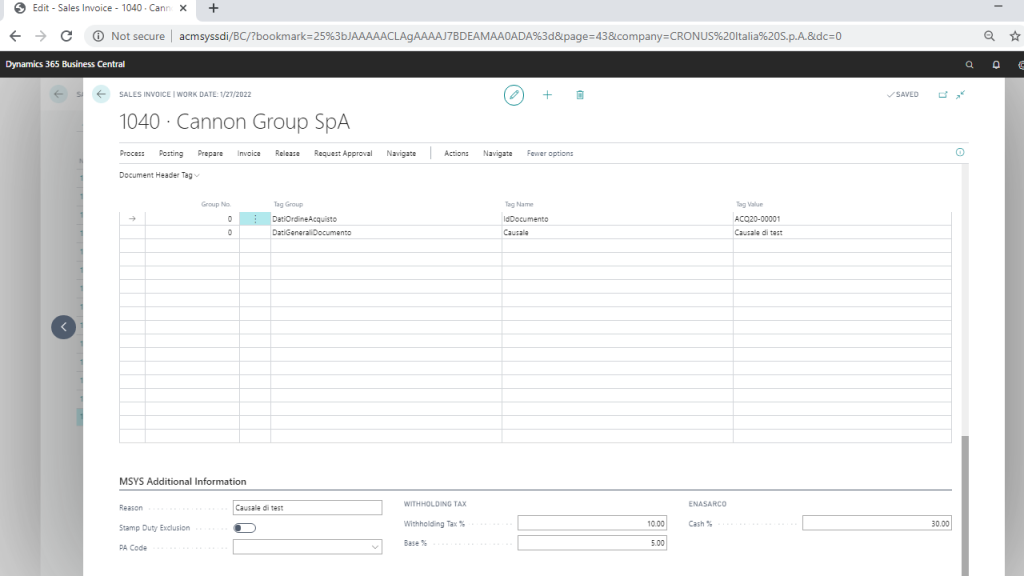
Task: Click the Reason input field
Action: coord(307,508)
